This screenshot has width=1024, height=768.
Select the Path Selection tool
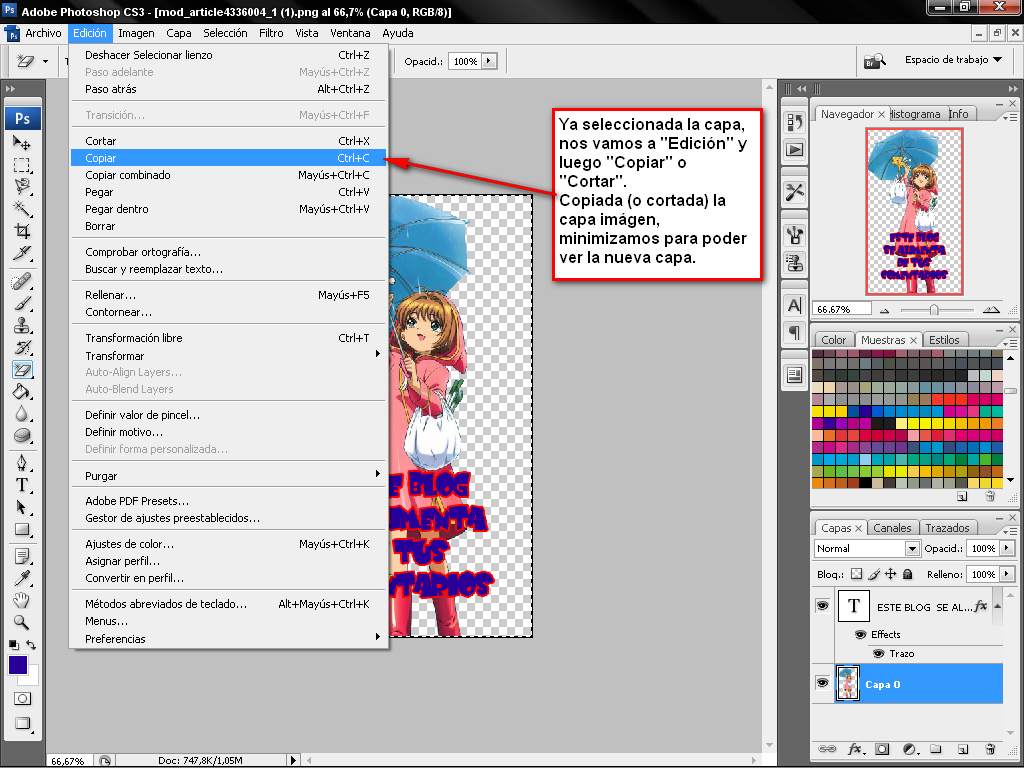point(22,507)
